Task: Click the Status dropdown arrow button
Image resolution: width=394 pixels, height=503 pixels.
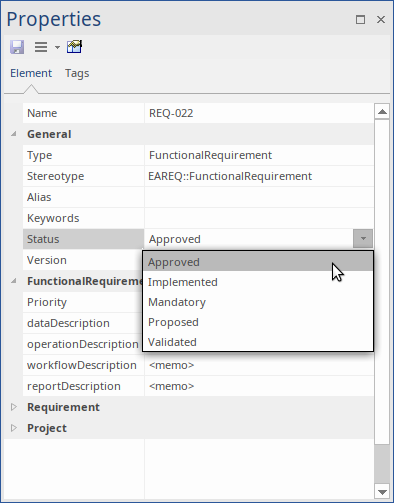Action: (363, 239)
